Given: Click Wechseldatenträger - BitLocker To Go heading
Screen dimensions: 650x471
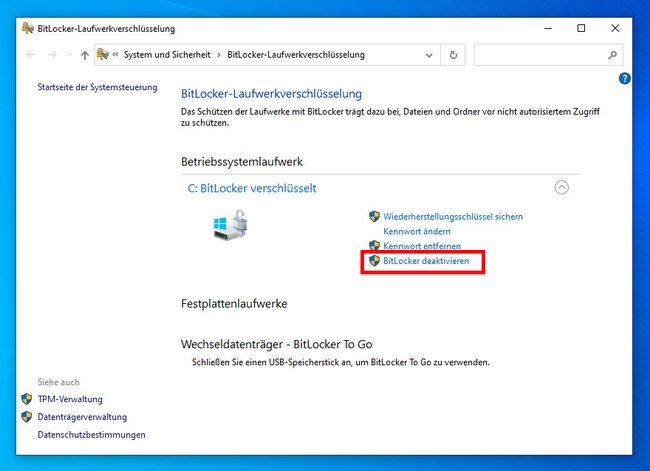Looking at the screenshot, I should click(x=276, y=344).
